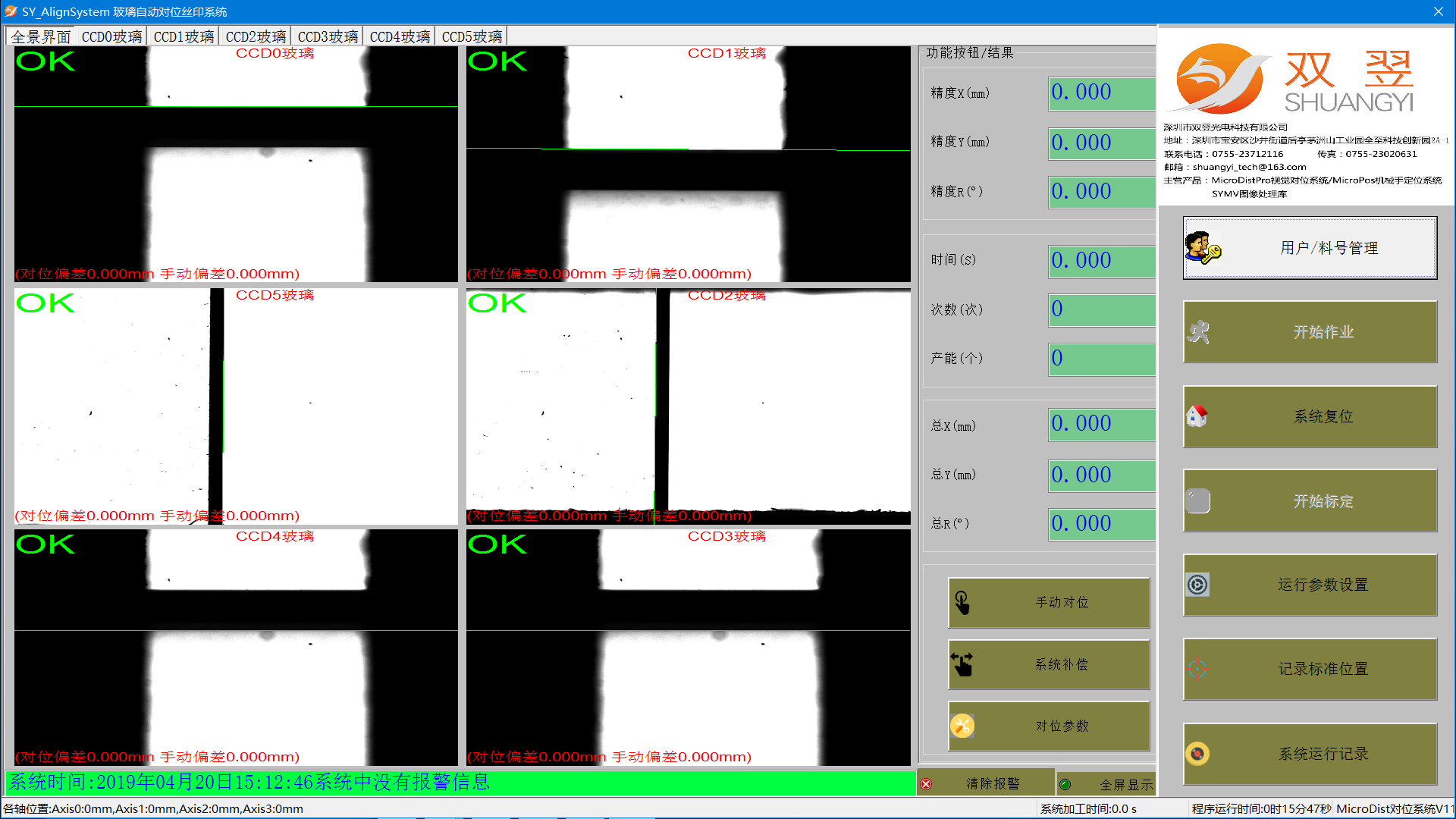Screen dimensions: 1456x819
Task: Click the gear icon on 运行参数设置
Action: pyautogui.click(x=1197, y=585)
